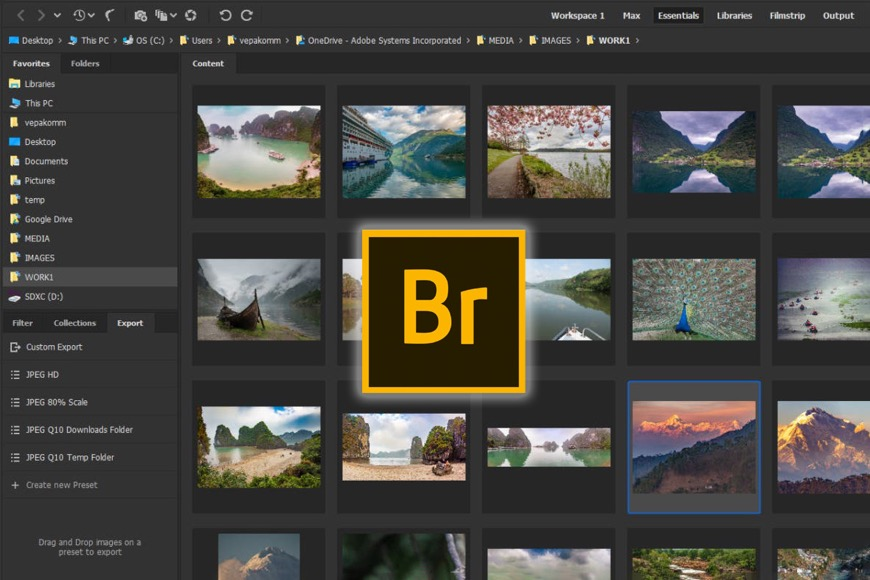Switch to the Libraries workspace
Screen dimensions: 870x580
(x=734, y=15)
